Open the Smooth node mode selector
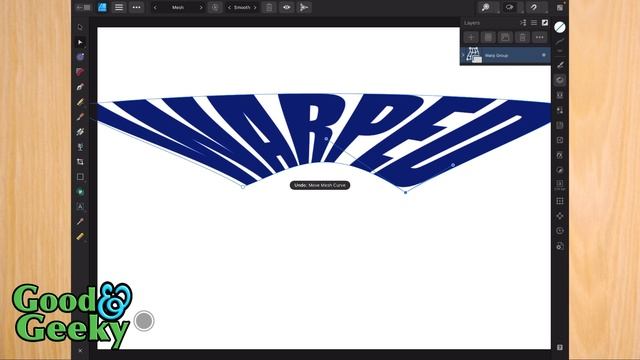Image resolution: width=640 pixels, height=360 pixels. coord(242,7)
